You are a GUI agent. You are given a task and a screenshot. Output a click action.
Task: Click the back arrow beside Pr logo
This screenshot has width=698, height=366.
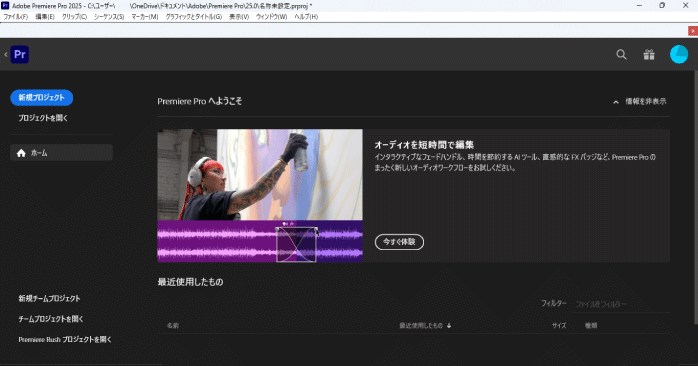coord(6,54)
